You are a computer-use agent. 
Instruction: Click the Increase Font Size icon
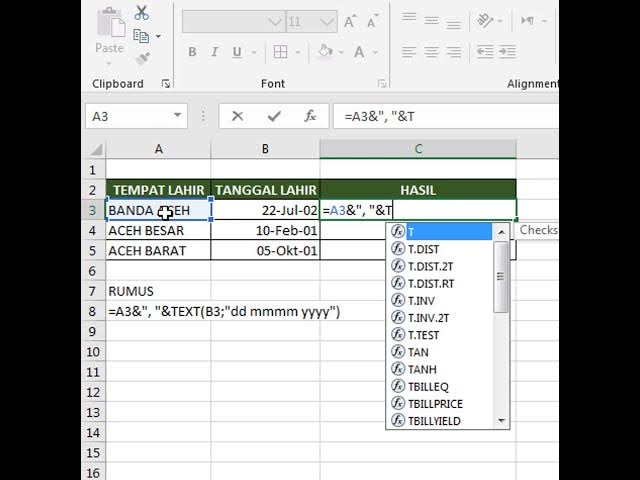point(350,21)
